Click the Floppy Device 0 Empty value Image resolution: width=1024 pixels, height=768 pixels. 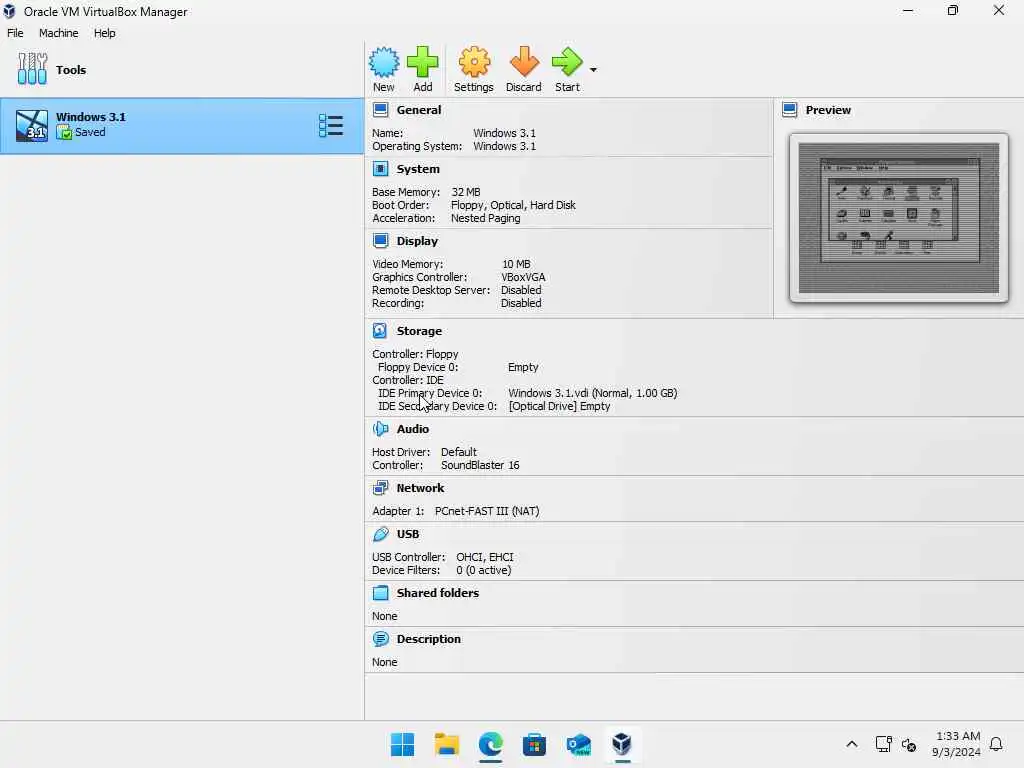pyautogui.click(x=523, y=367)
